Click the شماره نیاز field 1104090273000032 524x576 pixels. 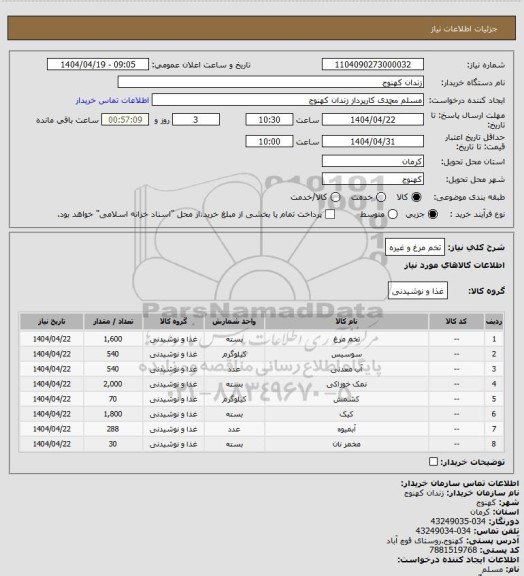click(x=373, y=64)
